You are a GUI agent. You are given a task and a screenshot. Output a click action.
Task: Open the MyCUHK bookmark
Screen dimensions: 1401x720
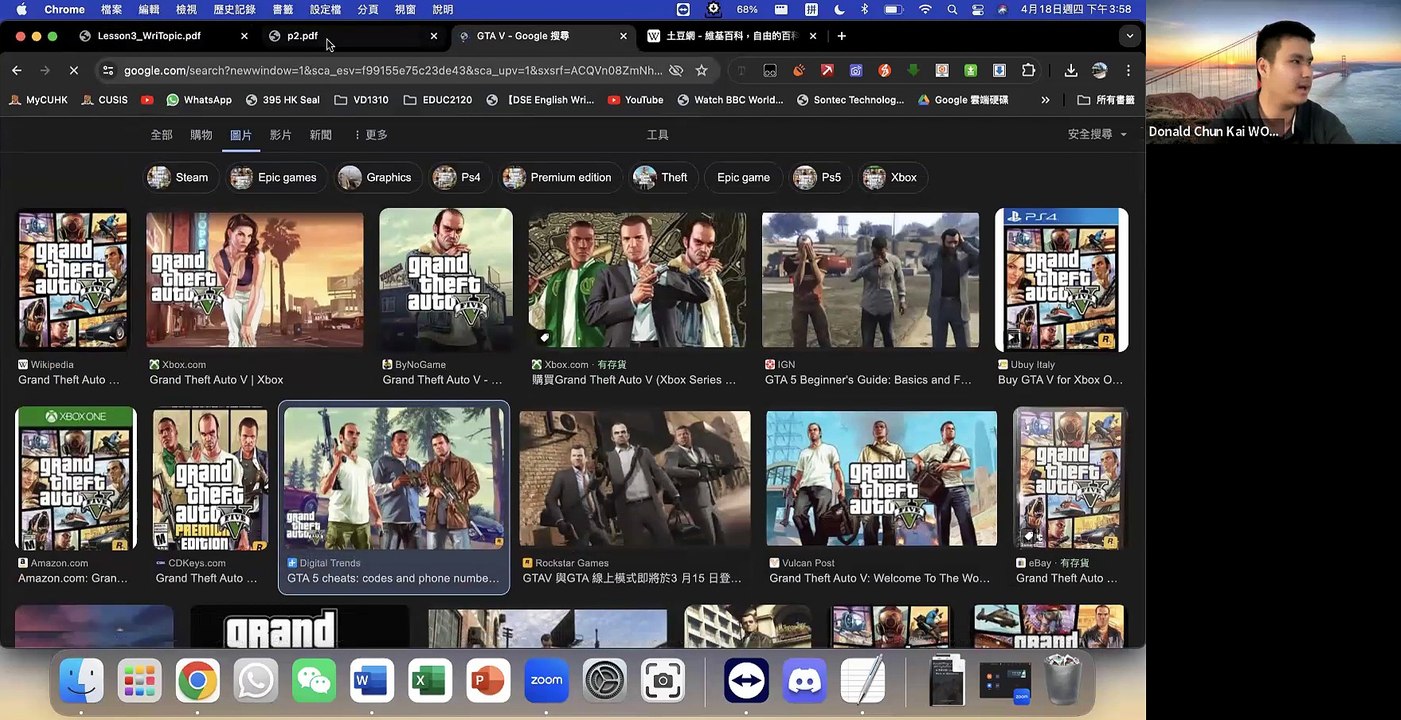tap(40, 100)
